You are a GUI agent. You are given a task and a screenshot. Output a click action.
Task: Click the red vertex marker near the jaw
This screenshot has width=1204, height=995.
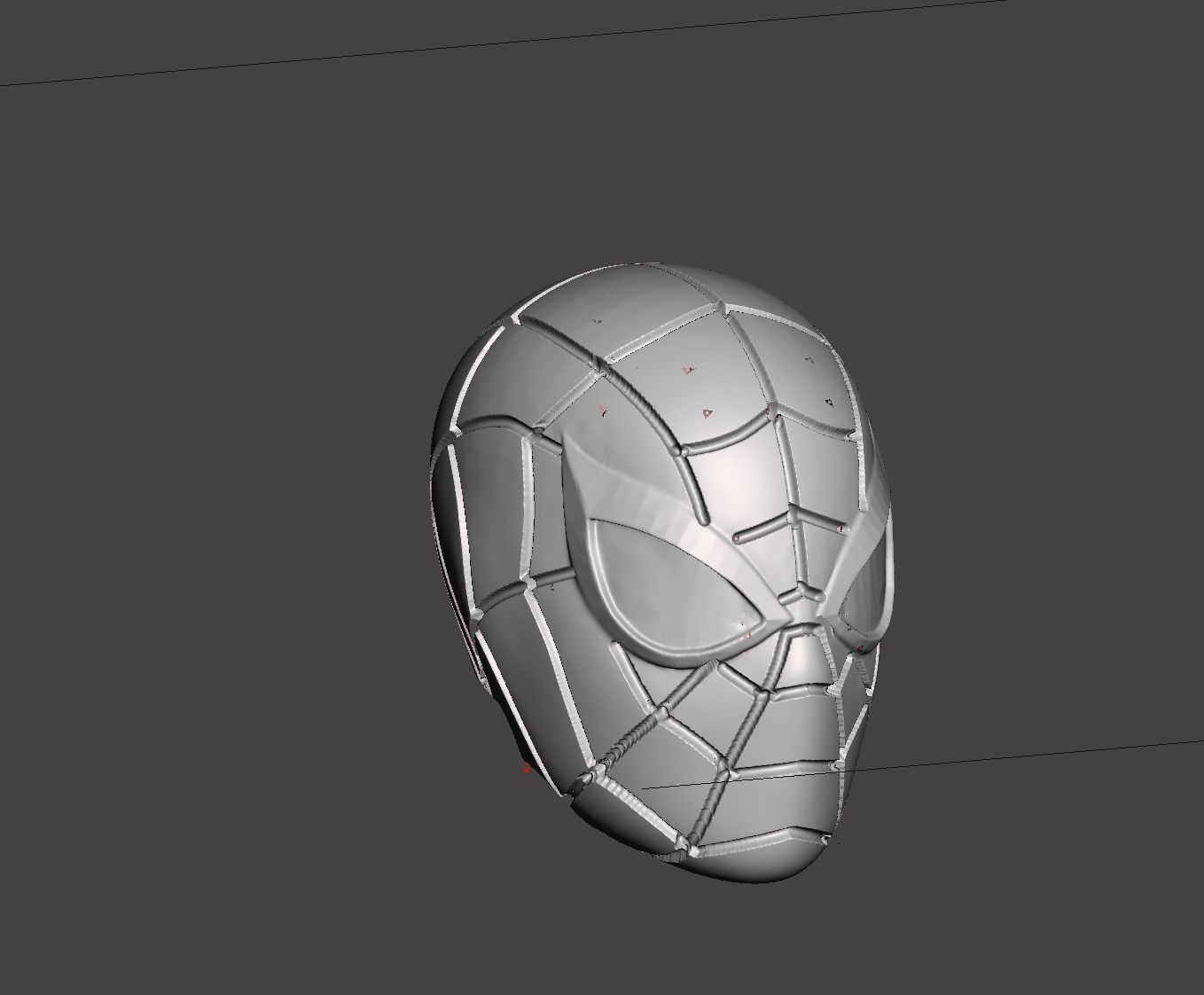coord(526,770)
